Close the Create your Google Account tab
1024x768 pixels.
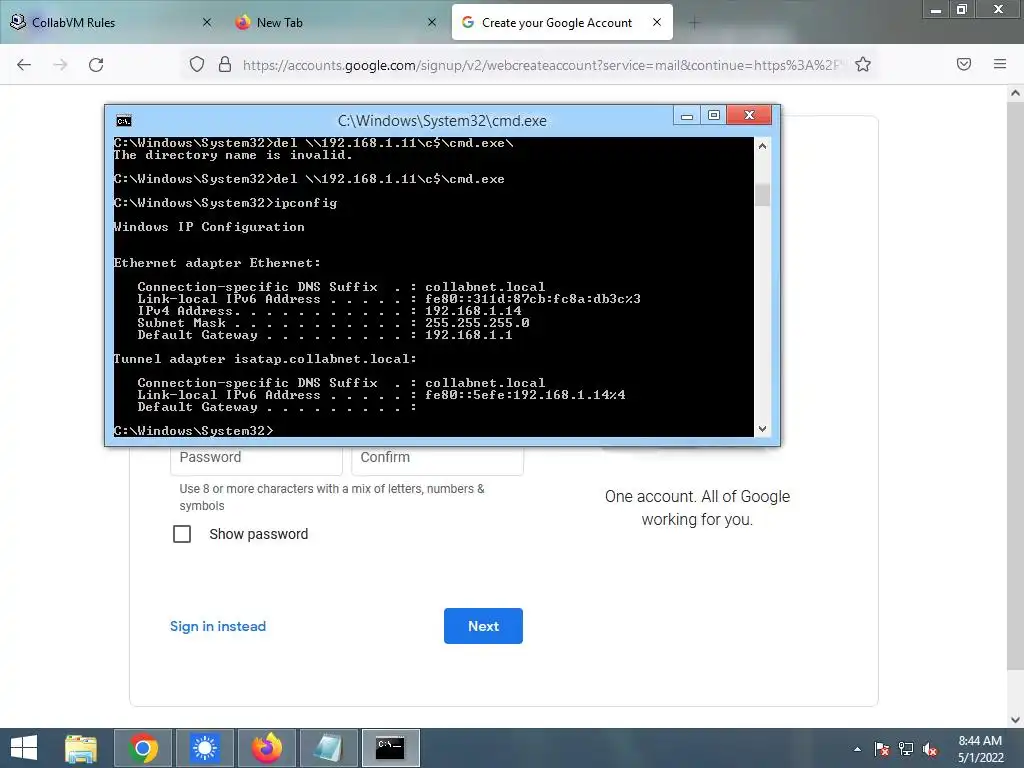pyautogui.click(x=657, y=22)
